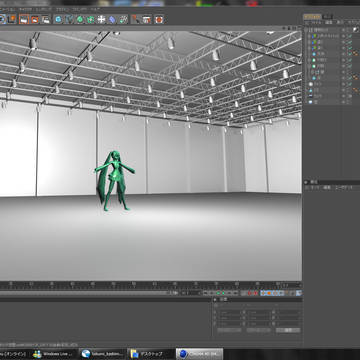
Task: Jump to the animation start
Action: pyautogui.click(x=206, y=293)
